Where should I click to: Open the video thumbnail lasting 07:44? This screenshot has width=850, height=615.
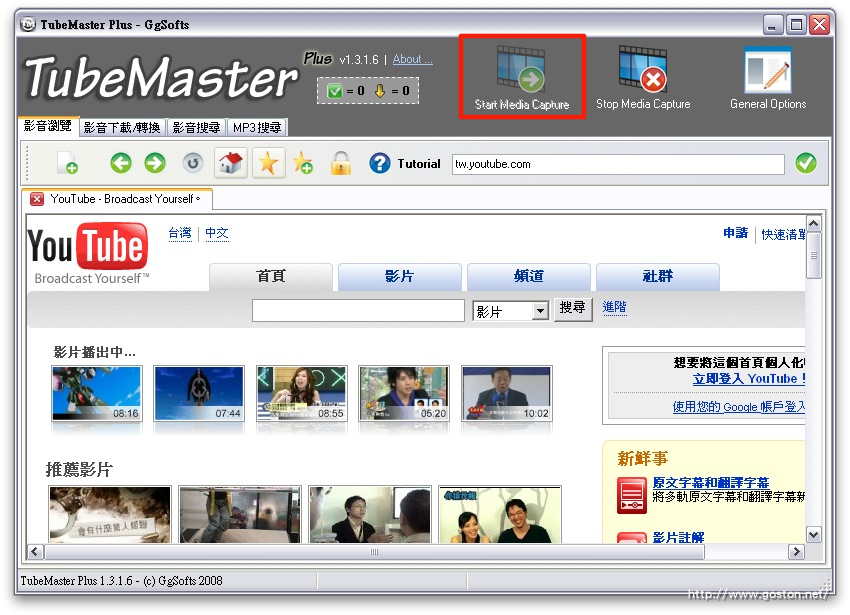pos(199,393)
